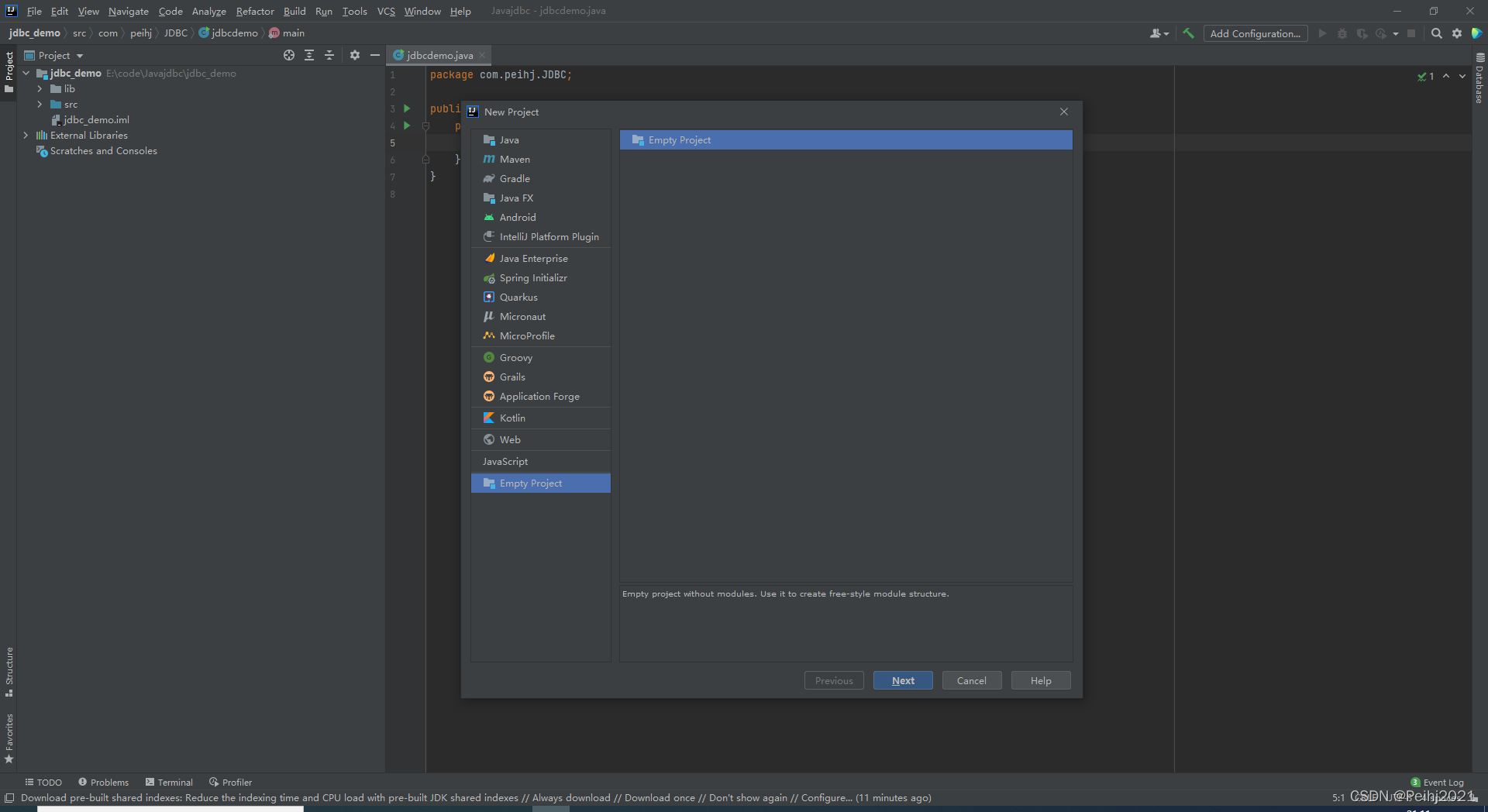The image size is (1488, 812).
Task: Open Structure side tool window
Action: (9, 672)
